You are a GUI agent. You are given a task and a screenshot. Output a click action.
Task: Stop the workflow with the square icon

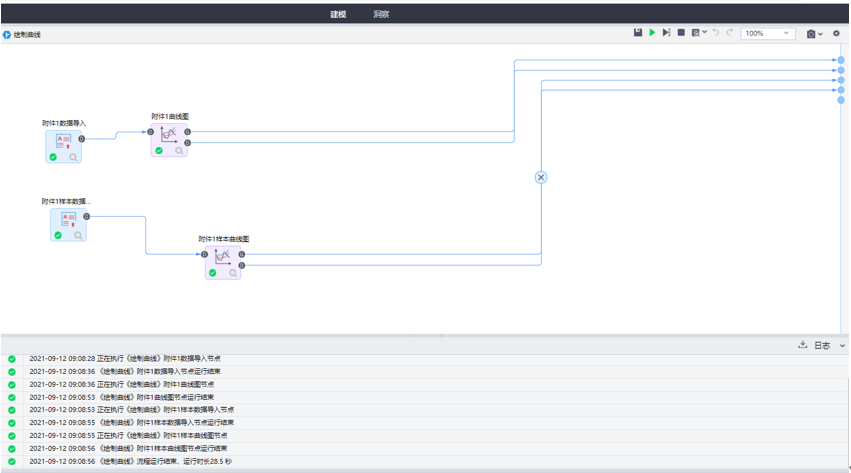pyautogui.click(x=681, y=33)
